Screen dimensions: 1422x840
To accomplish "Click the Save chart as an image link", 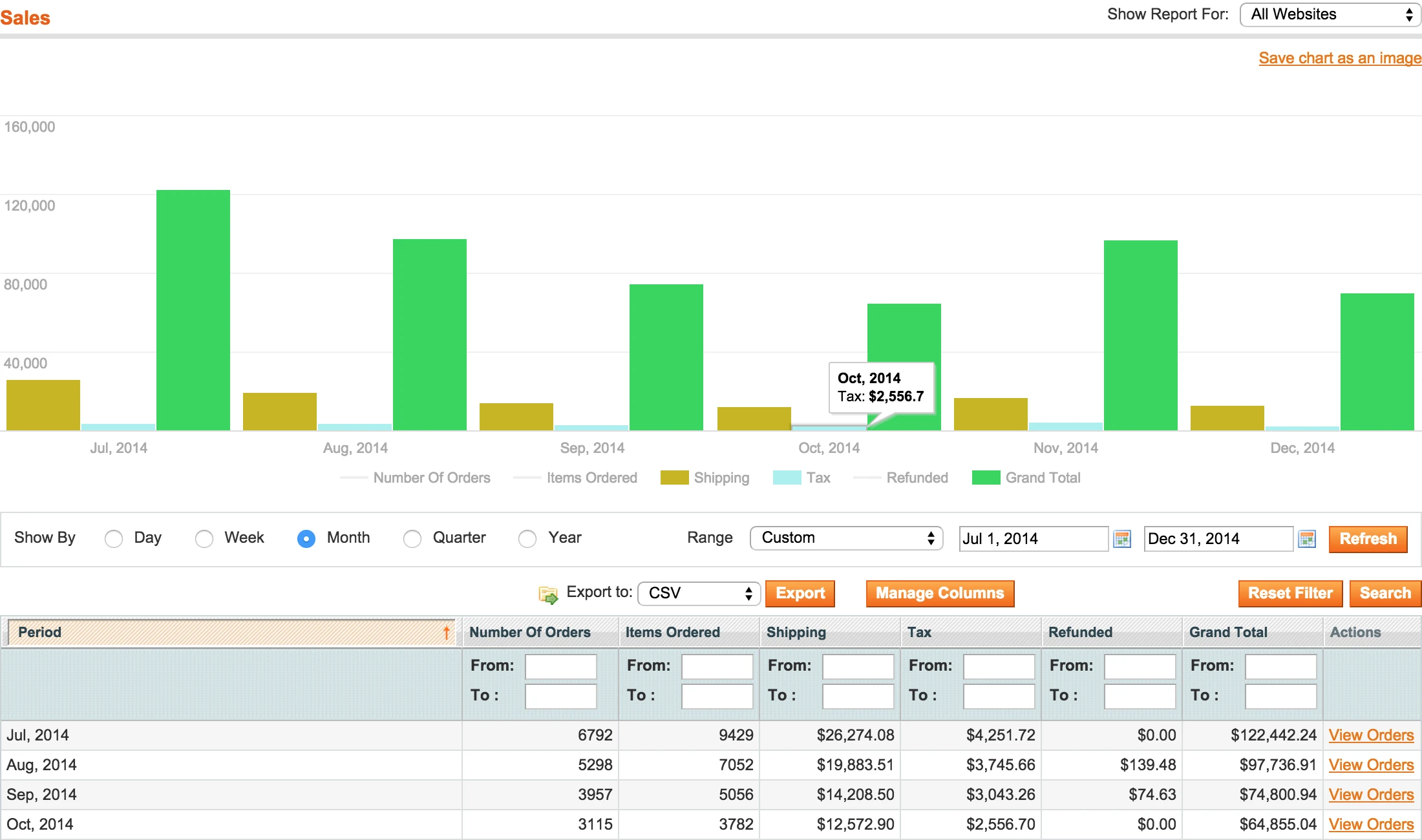I will [x=1339, y=58].
